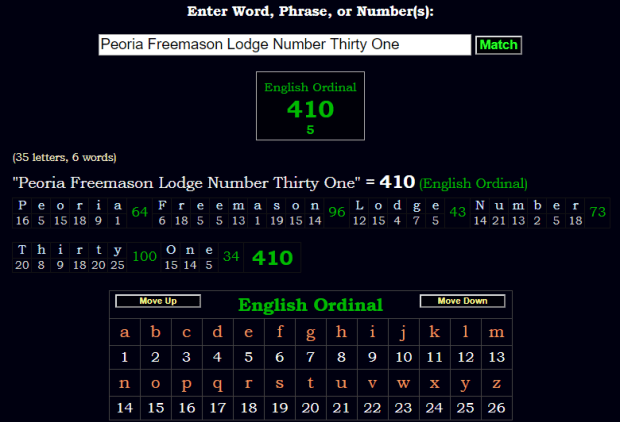This screenshot has height=422, width=620.
Task: Click letter 'g' in the cipher chart
Action: coord(311,333)
